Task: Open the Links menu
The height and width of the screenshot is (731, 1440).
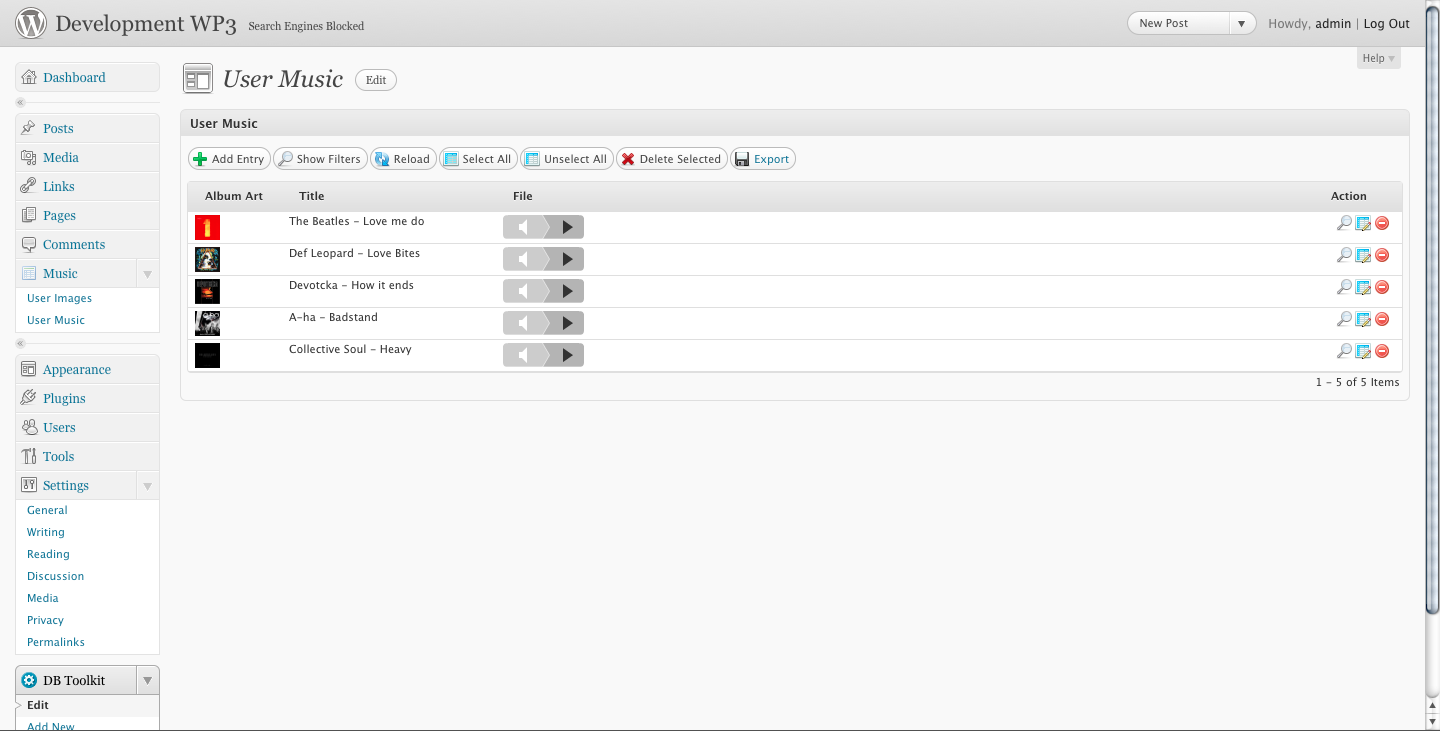Action: tap(87, 186)
